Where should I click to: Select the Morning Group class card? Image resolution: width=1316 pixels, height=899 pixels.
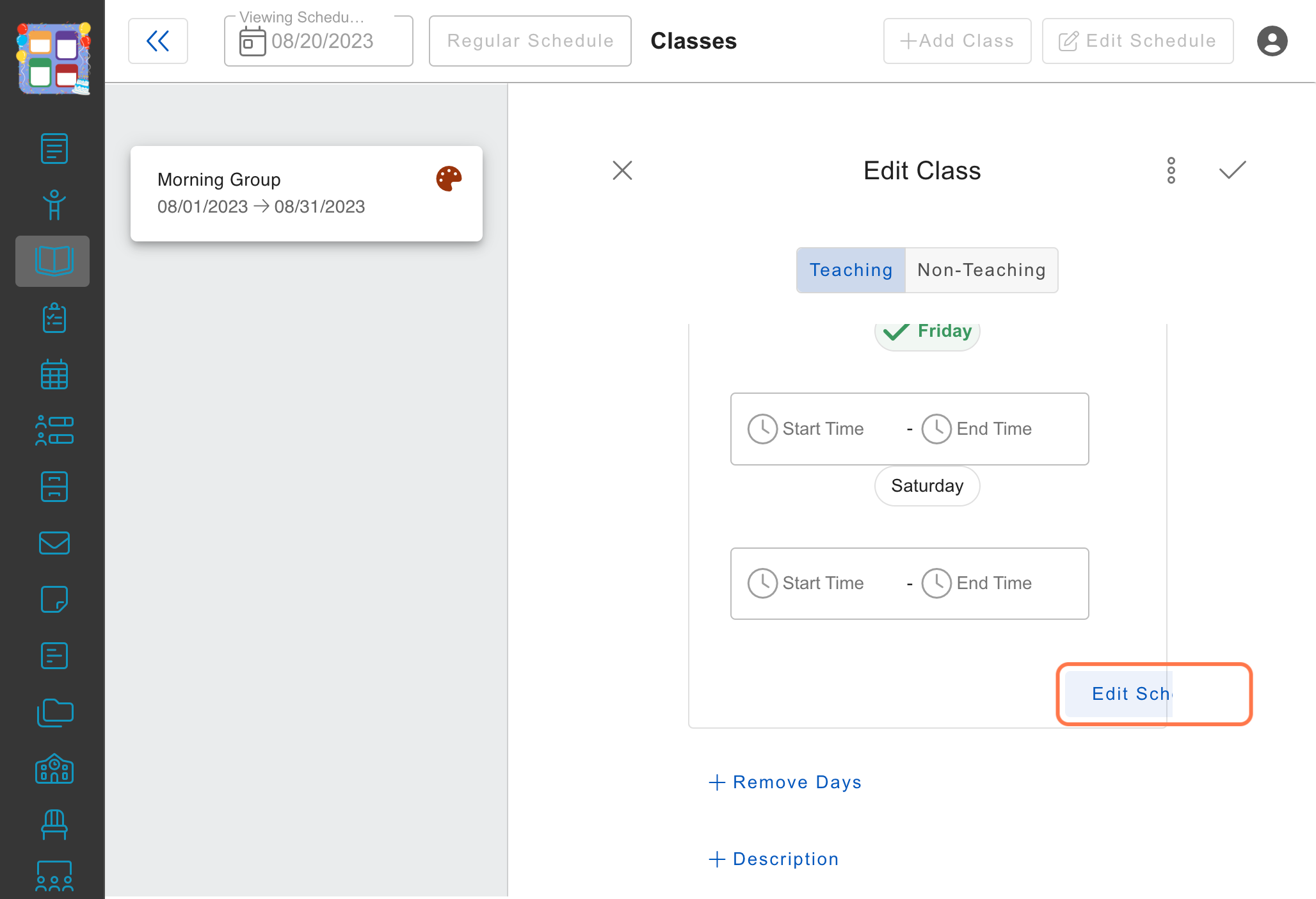[307, 193]
